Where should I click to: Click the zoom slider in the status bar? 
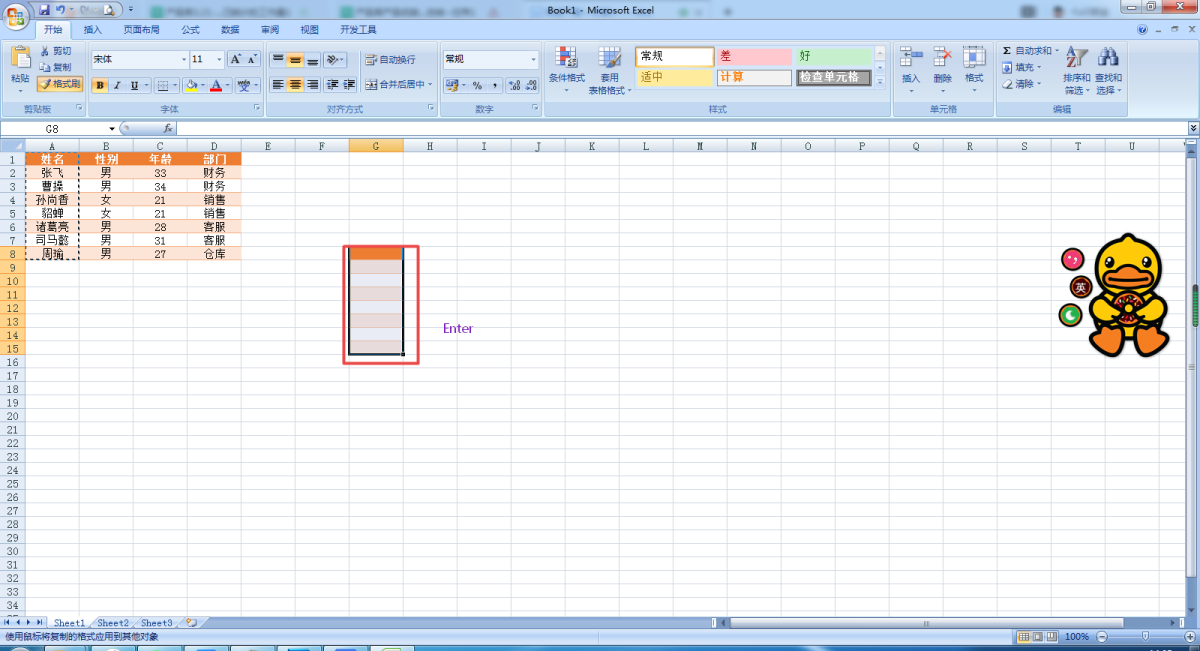[1145, 636]
